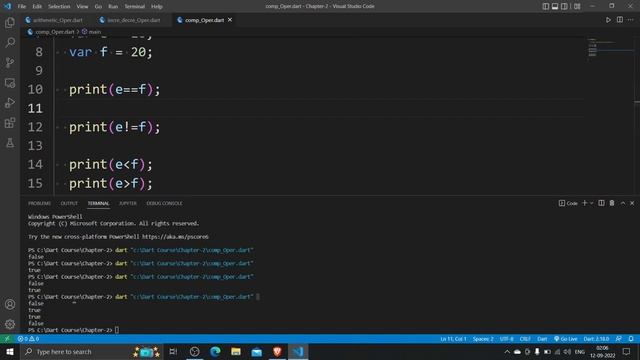Switch to the Output panel tab
Screen dimensions: 640x360
[69, 203]
